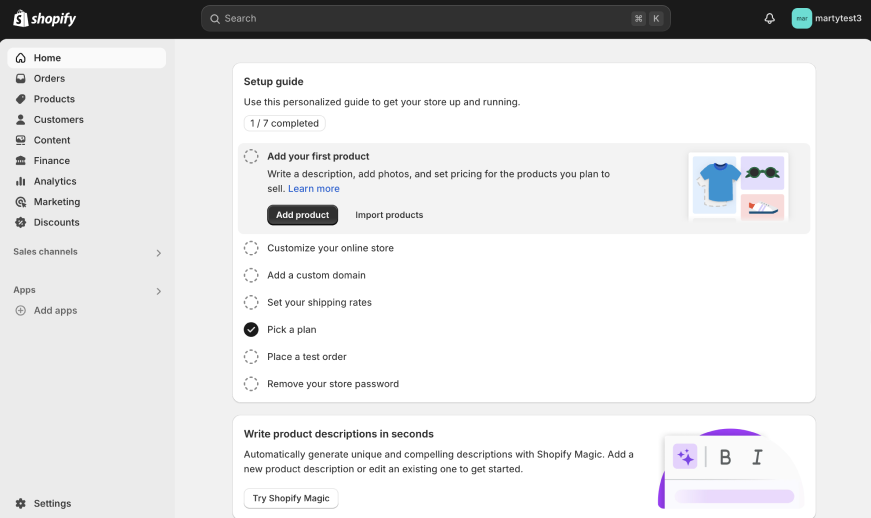The width and height of the screenshot is (871, 518).
Task: Expand the Sales channels section
Action: 158,253
